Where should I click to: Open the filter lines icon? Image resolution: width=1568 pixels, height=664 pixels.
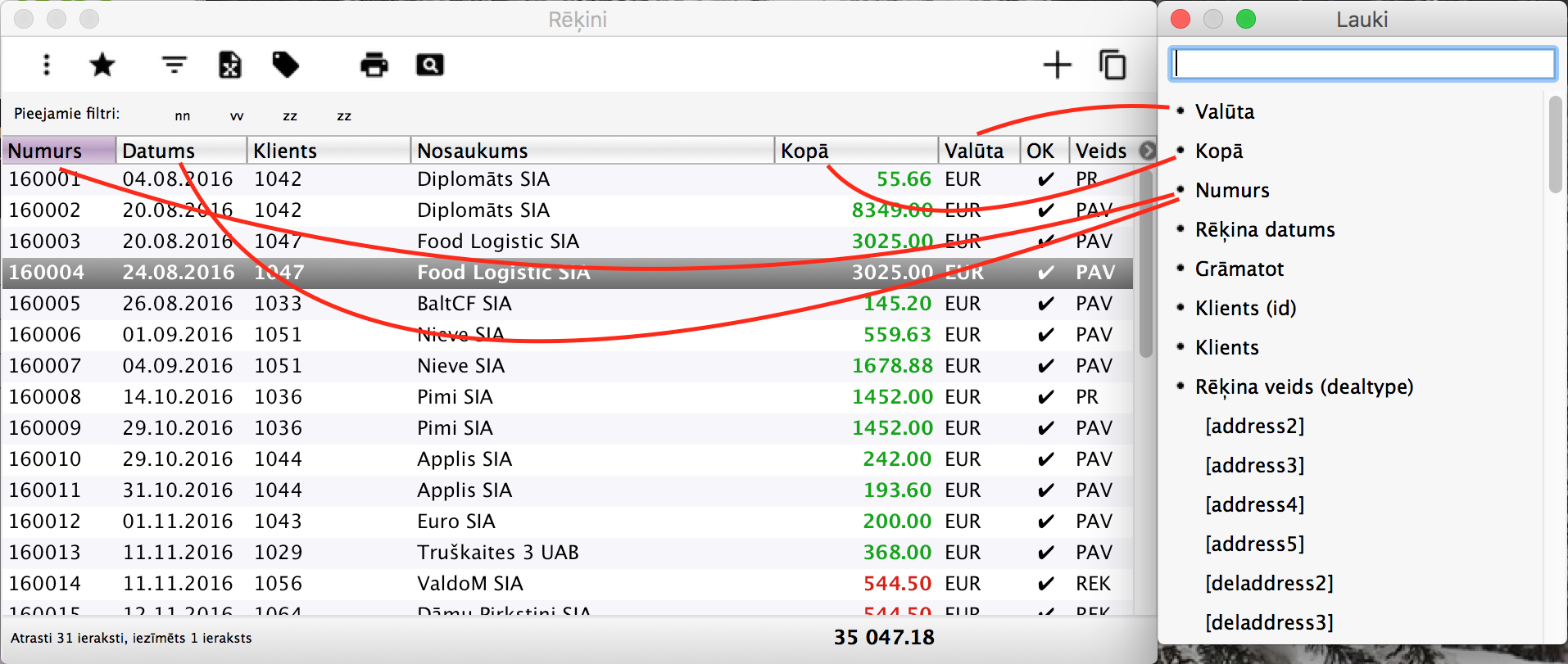(x=174, y=65)
